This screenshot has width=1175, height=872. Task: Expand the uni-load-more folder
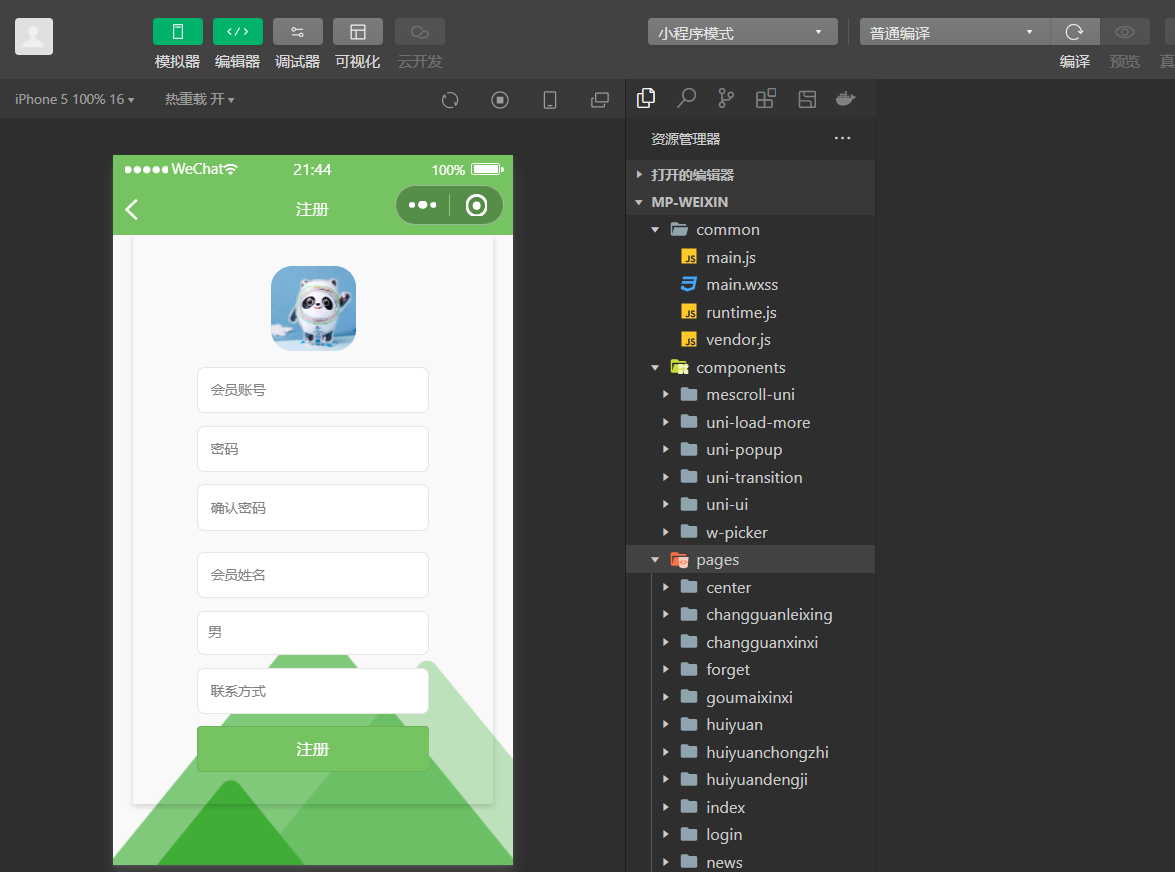750,423
